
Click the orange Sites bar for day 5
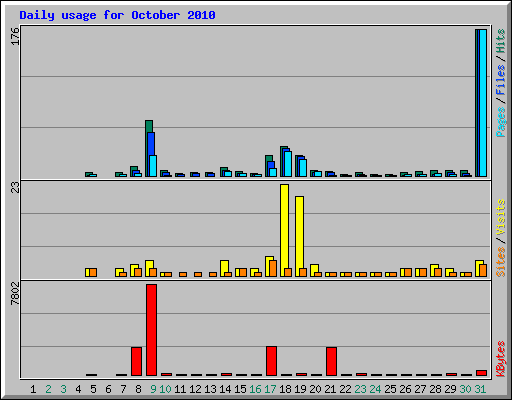click(x=93, y=272)
